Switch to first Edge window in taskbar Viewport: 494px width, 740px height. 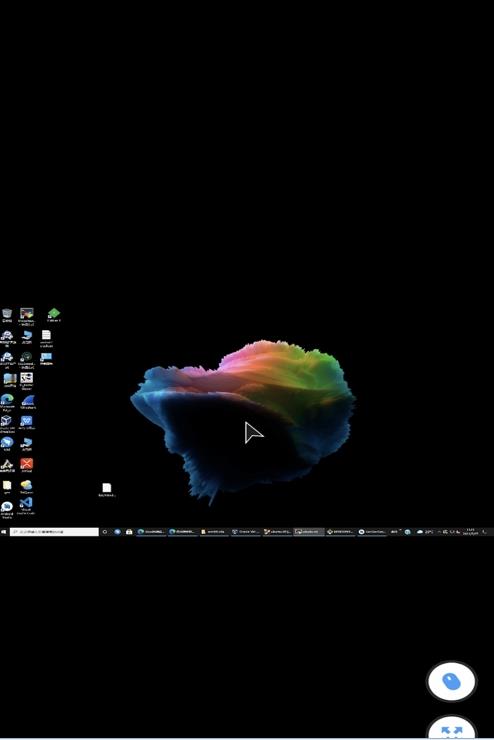click(x=151, y=531)
